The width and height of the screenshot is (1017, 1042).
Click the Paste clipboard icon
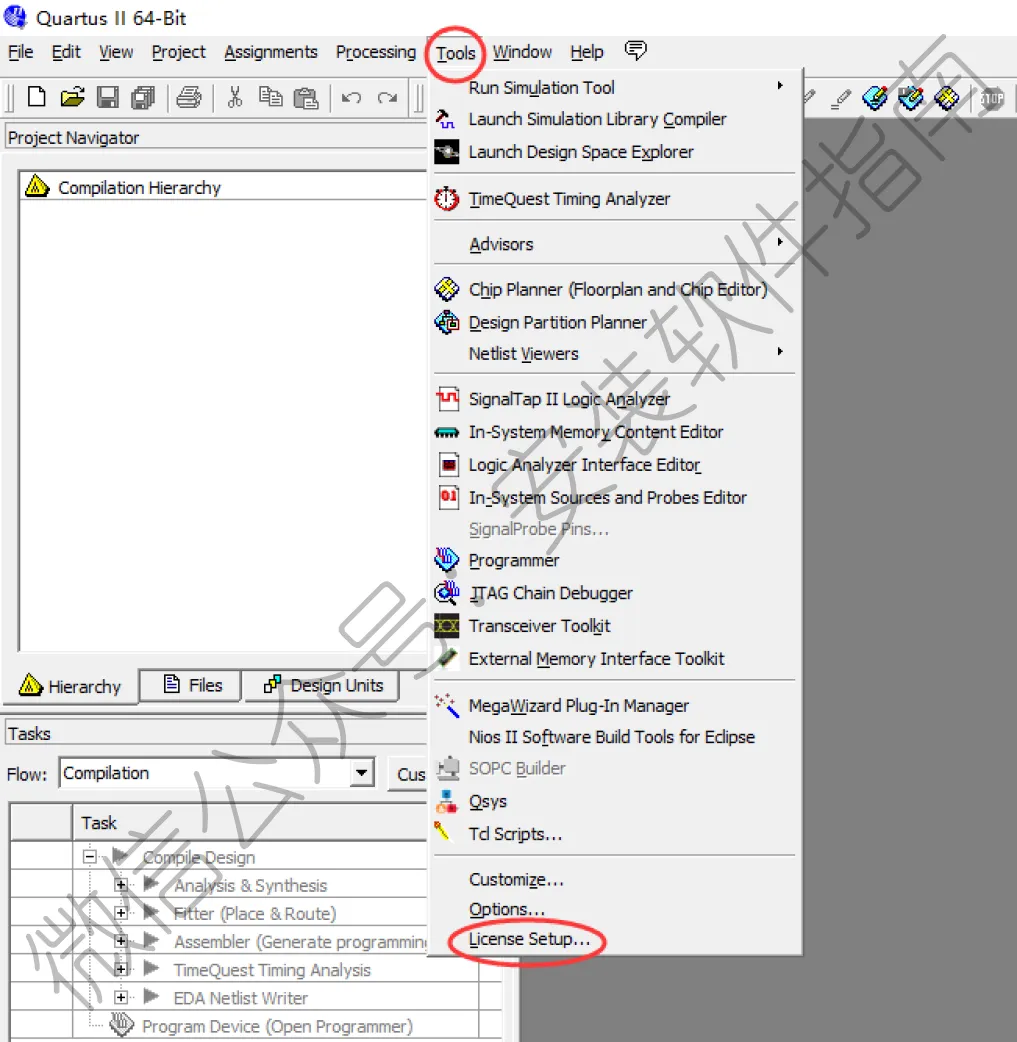click(306, 98)
